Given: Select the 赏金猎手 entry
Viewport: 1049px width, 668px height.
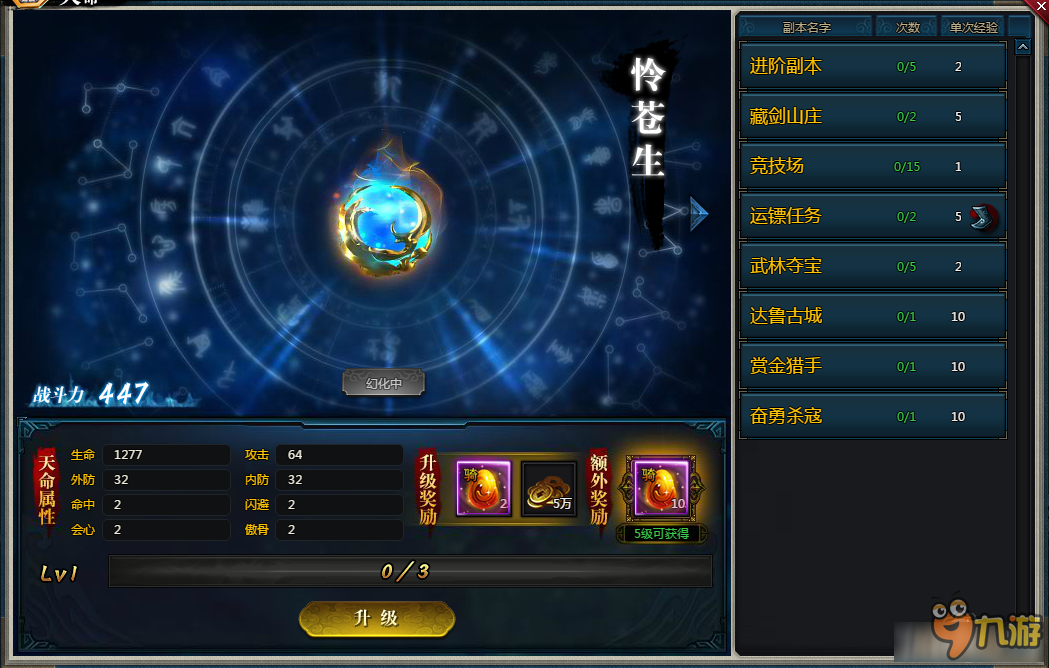Looking at the screenshot, I should coord(872,366).
